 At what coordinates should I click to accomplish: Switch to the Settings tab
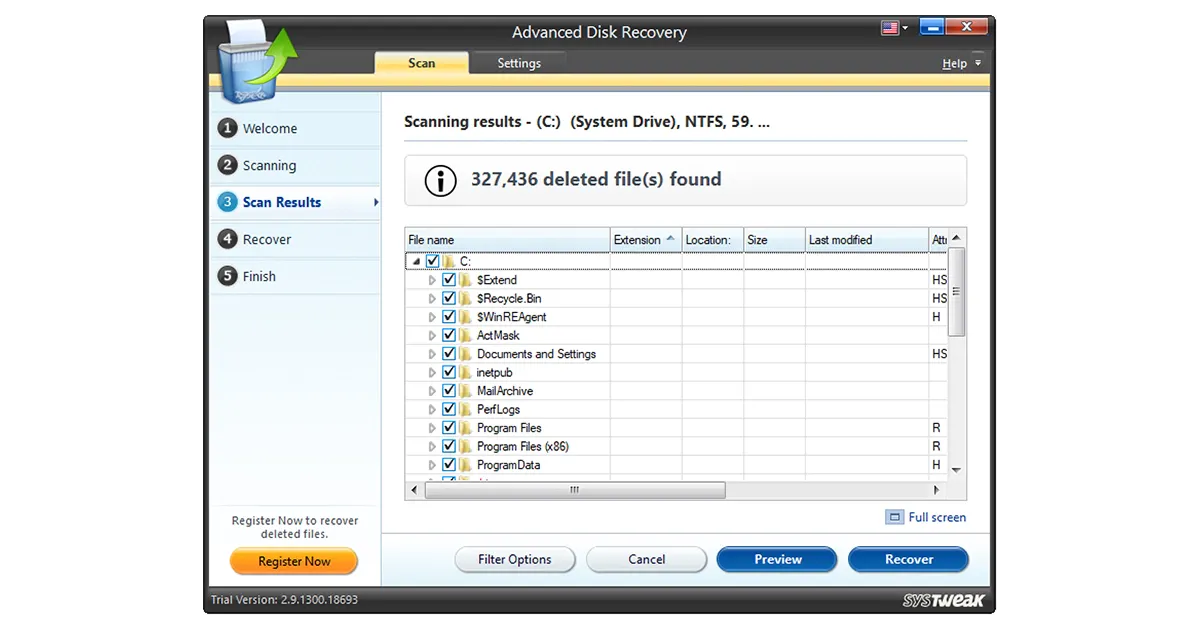[519, 63]
